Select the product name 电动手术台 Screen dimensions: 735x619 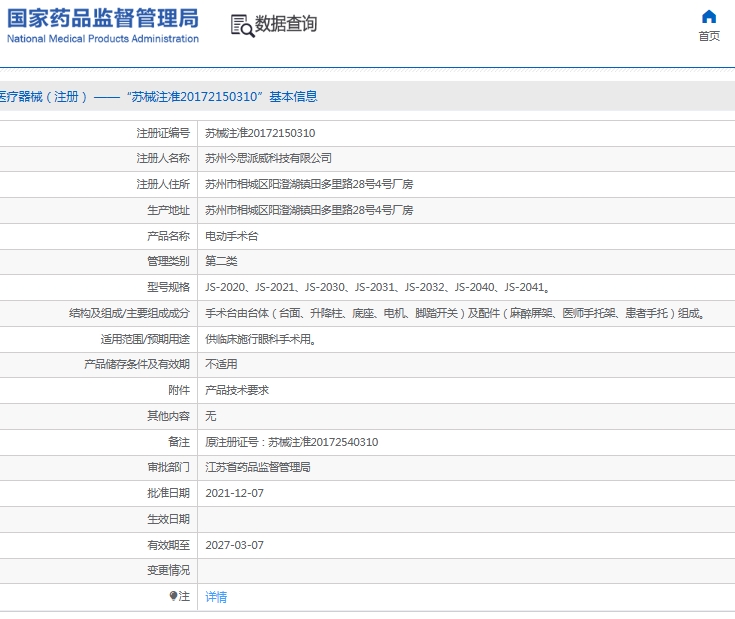232,236
